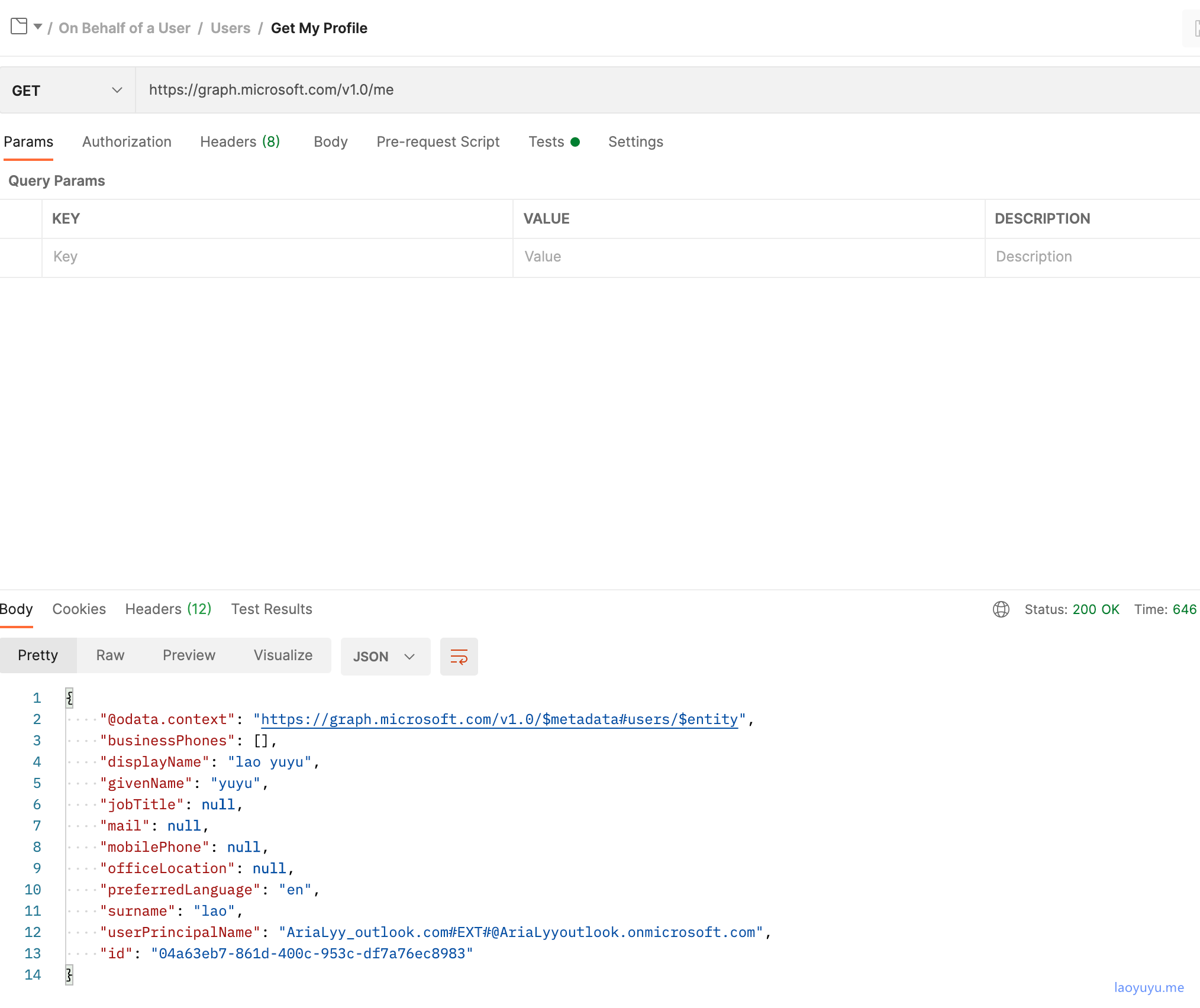Click the Query Params heading
This screenshot has height=1008, width=1200.
coord(56,181)
